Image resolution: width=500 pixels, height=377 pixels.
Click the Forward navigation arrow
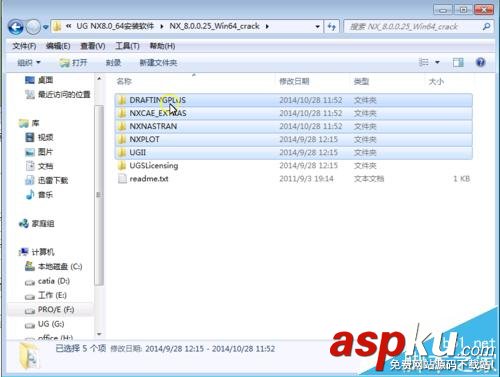(33, 27)
